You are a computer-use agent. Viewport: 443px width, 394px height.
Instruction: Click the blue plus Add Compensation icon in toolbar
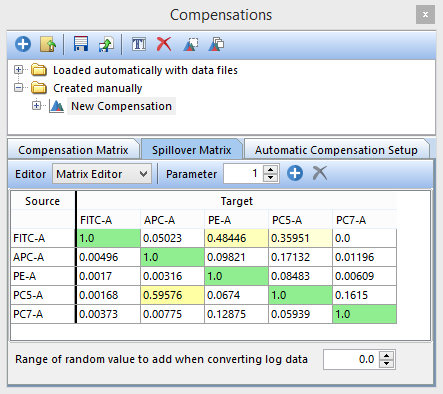[x=23, y=44]
